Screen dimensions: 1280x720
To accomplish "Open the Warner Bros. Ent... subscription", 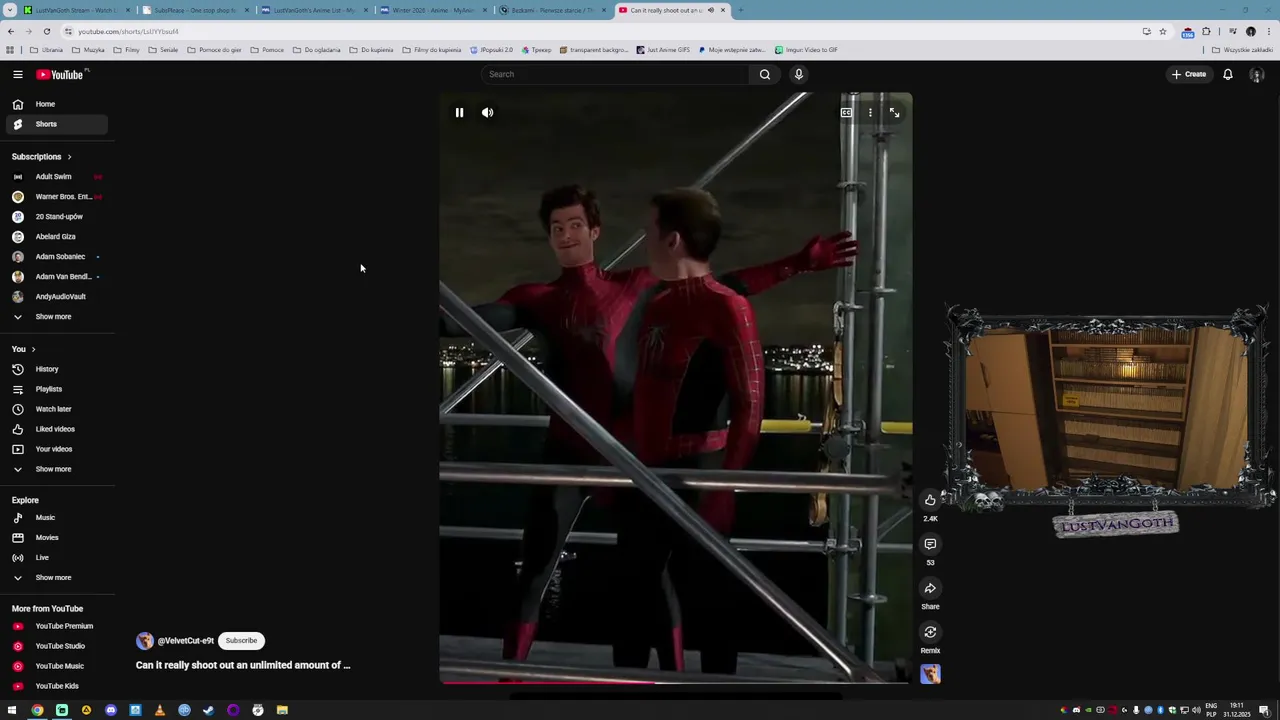I will (x=55, y=197).
